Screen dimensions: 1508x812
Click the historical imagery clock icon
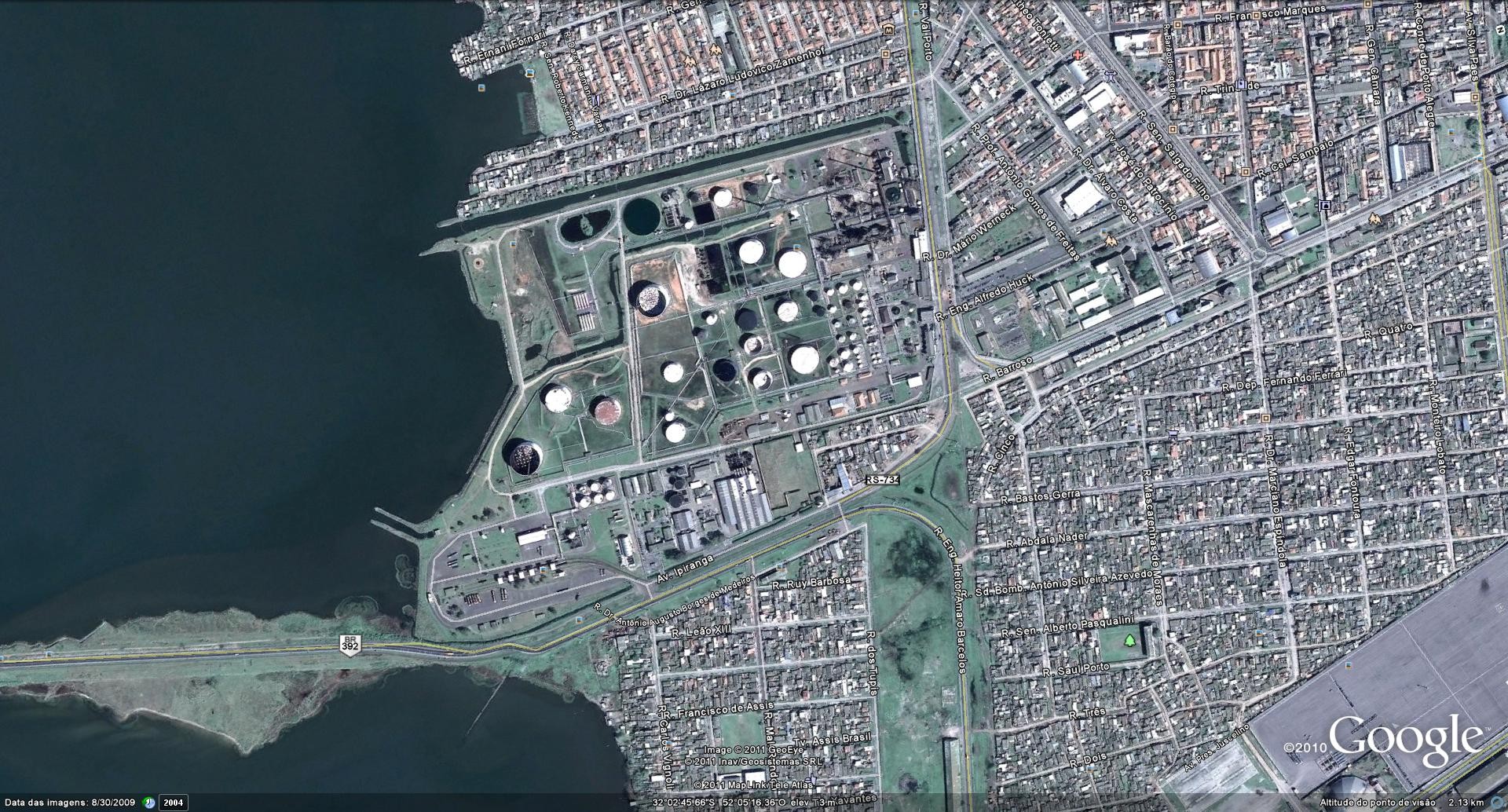(x=149, y=803)
